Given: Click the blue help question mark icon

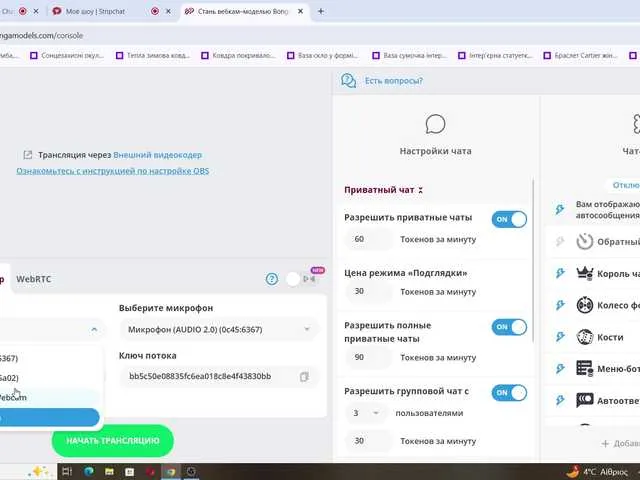Looking at the screenshot, I should 271,280.
